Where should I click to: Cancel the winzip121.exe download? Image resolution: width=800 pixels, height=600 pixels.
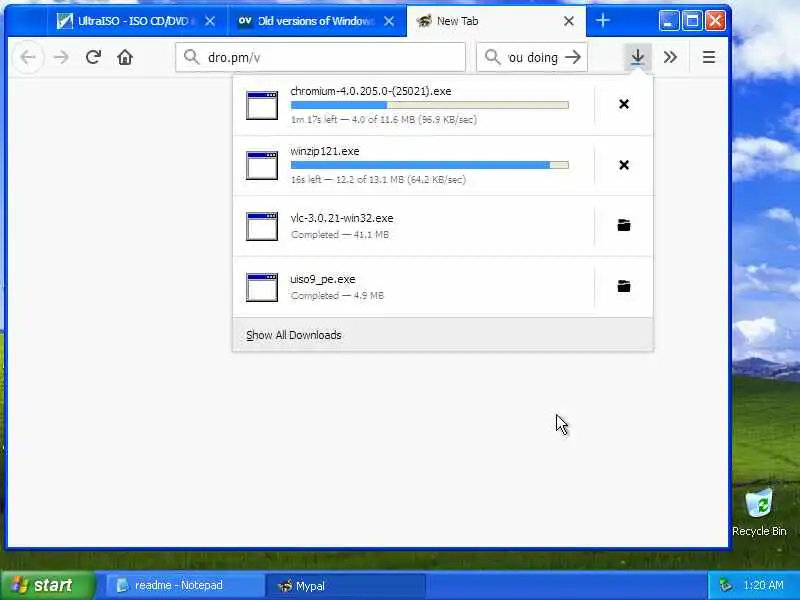[x=623, y=165]
